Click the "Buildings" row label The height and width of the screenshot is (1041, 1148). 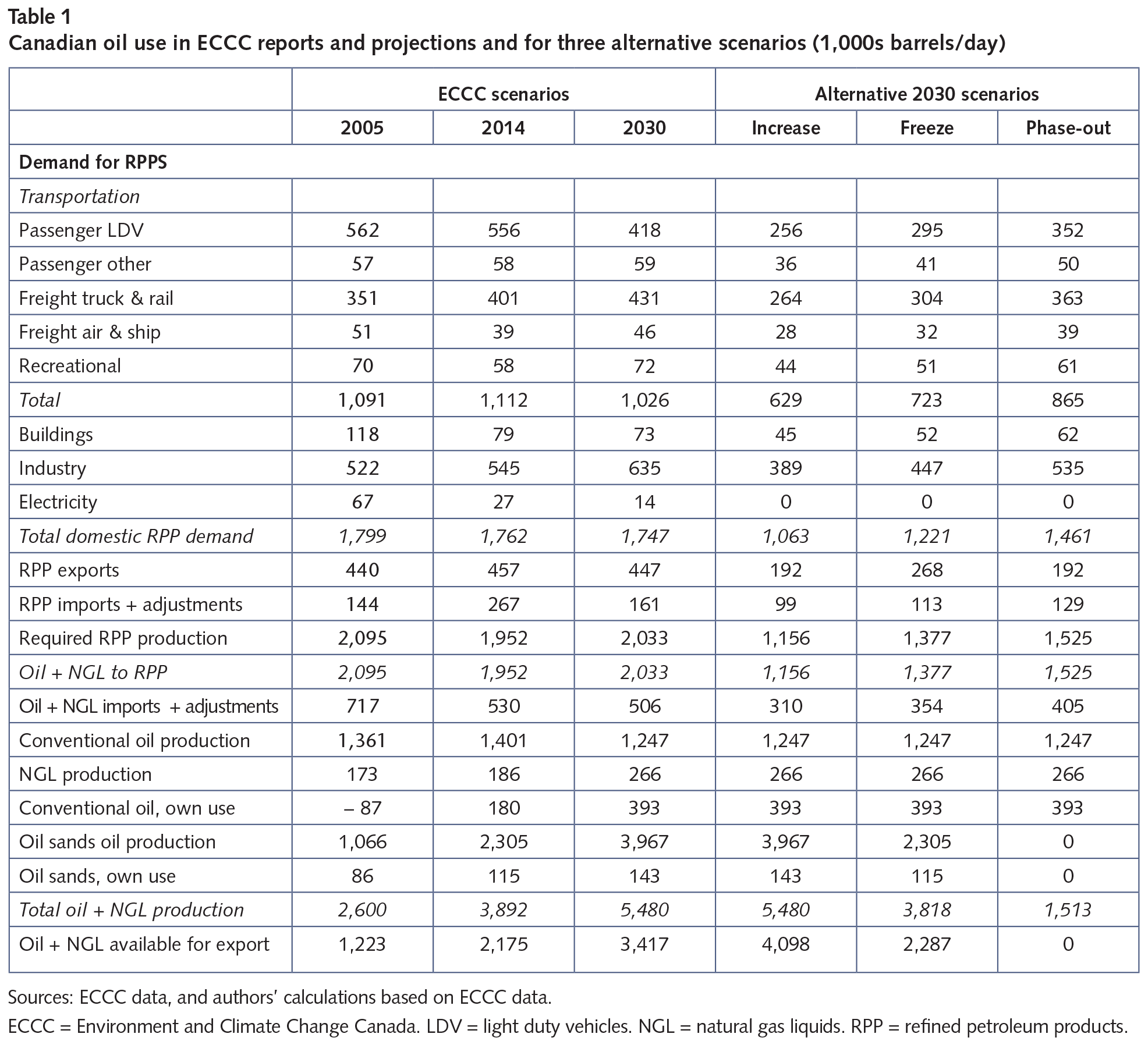pyautogui.click(x=56, y=434)
